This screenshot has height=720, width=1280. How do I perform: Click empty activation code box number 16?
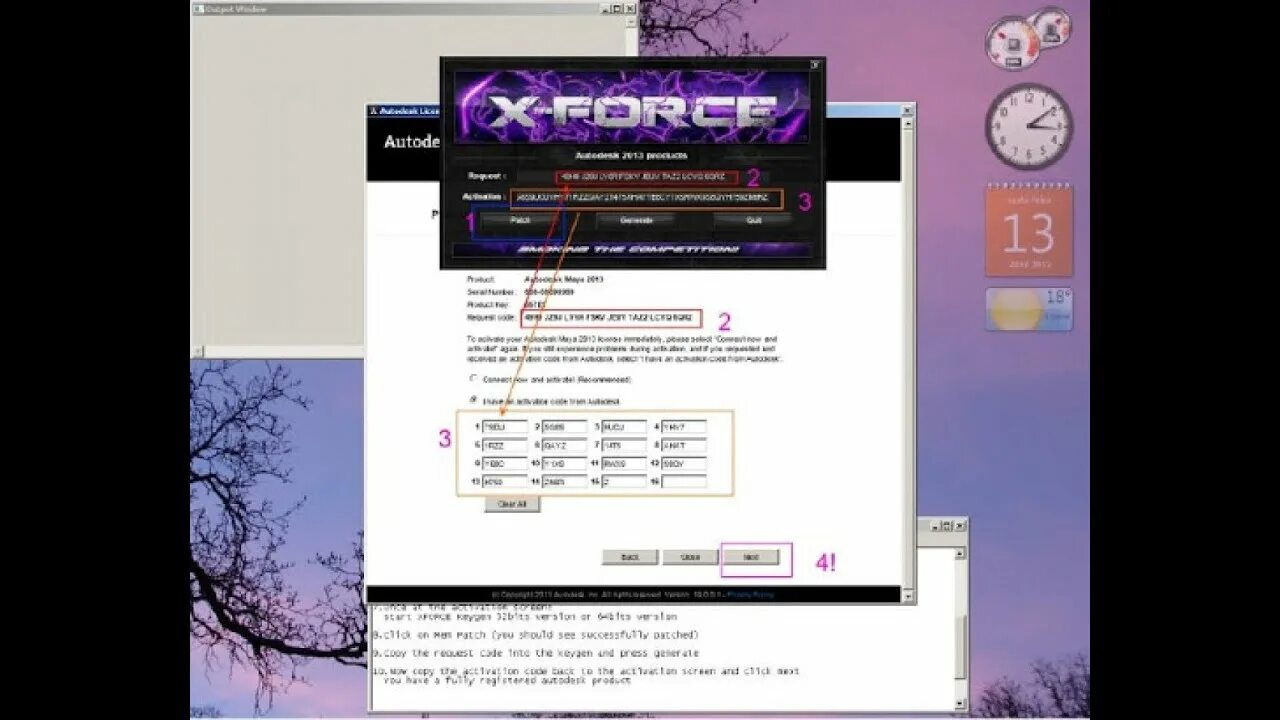(684, 482)
